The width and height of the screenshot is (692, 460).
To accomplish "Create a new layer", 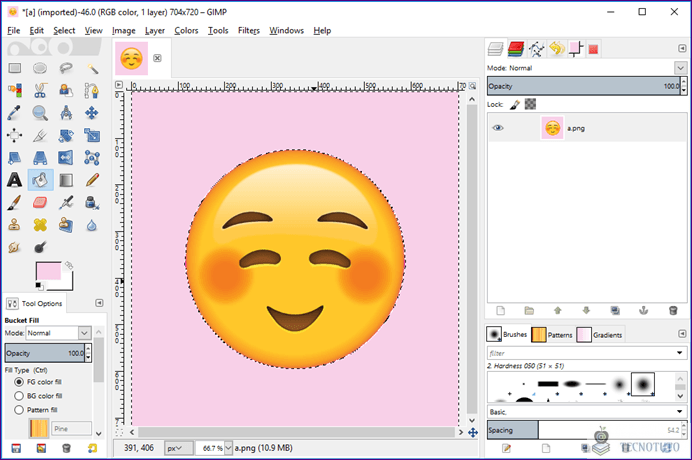I will [500, 311].
